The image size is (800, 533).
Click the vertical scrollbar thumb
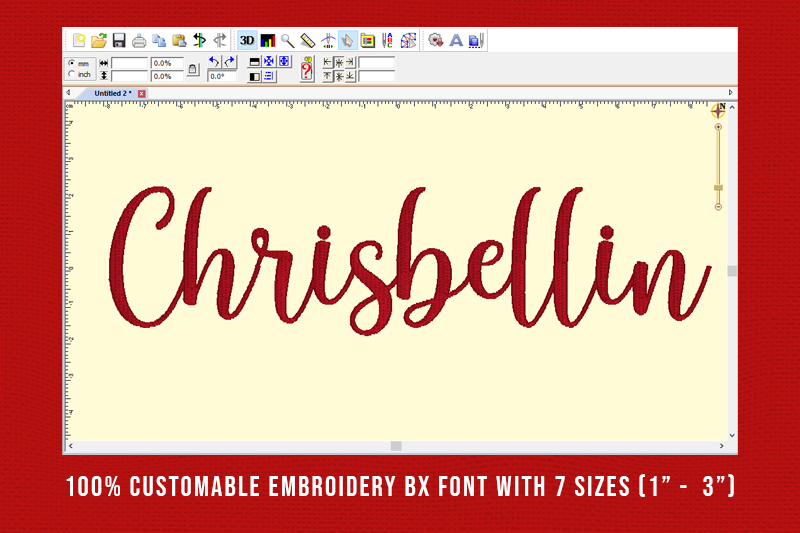click(732, 271)
